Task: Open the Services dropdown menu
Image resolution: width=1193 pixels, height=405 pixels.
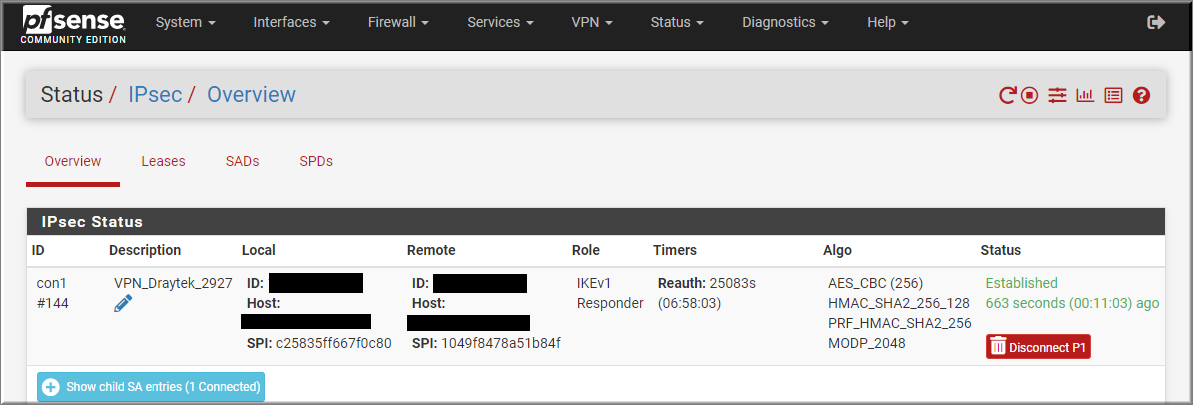Action: [x=500, y=23]
